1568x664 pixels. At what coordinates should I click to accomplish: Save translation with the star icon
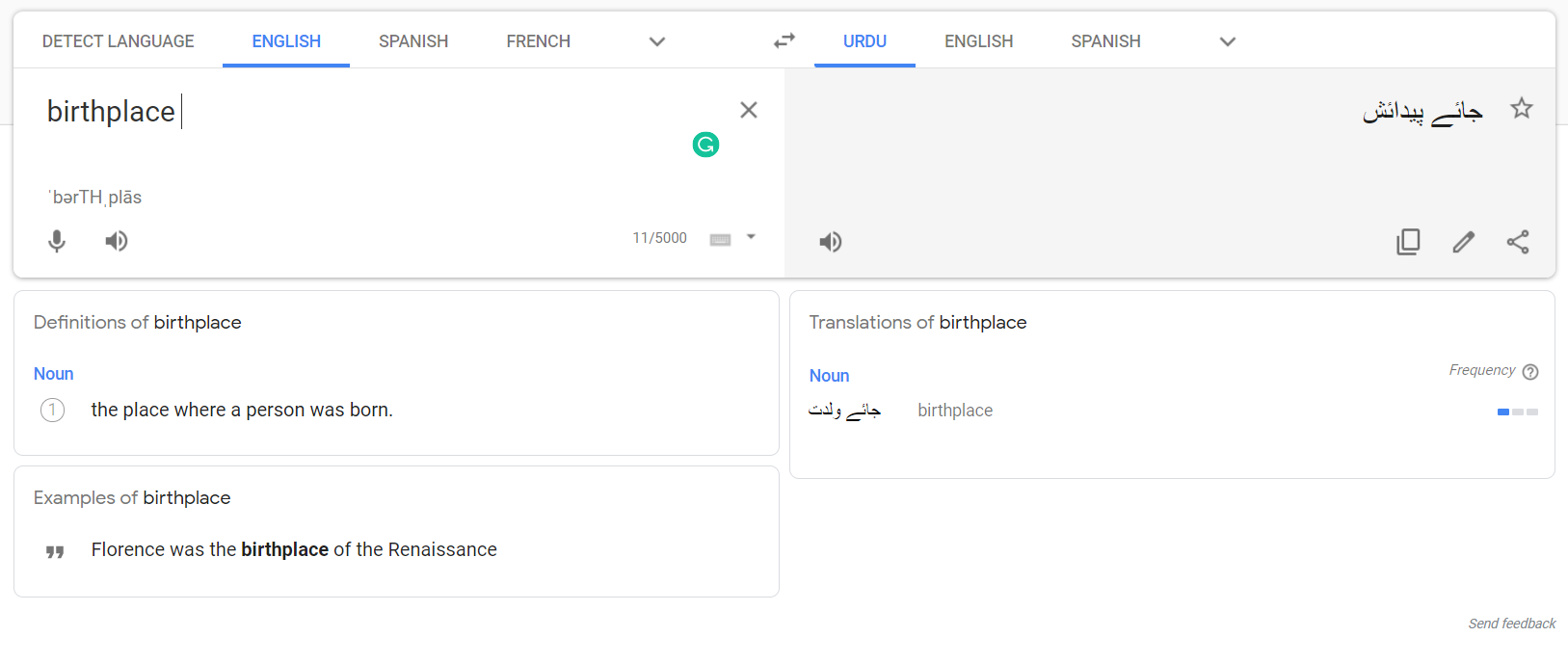click(1522, 108)
